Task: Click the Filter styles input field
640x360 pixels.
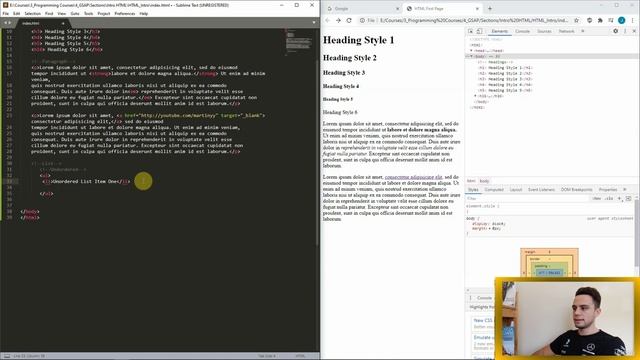Action: click(527, 198)
